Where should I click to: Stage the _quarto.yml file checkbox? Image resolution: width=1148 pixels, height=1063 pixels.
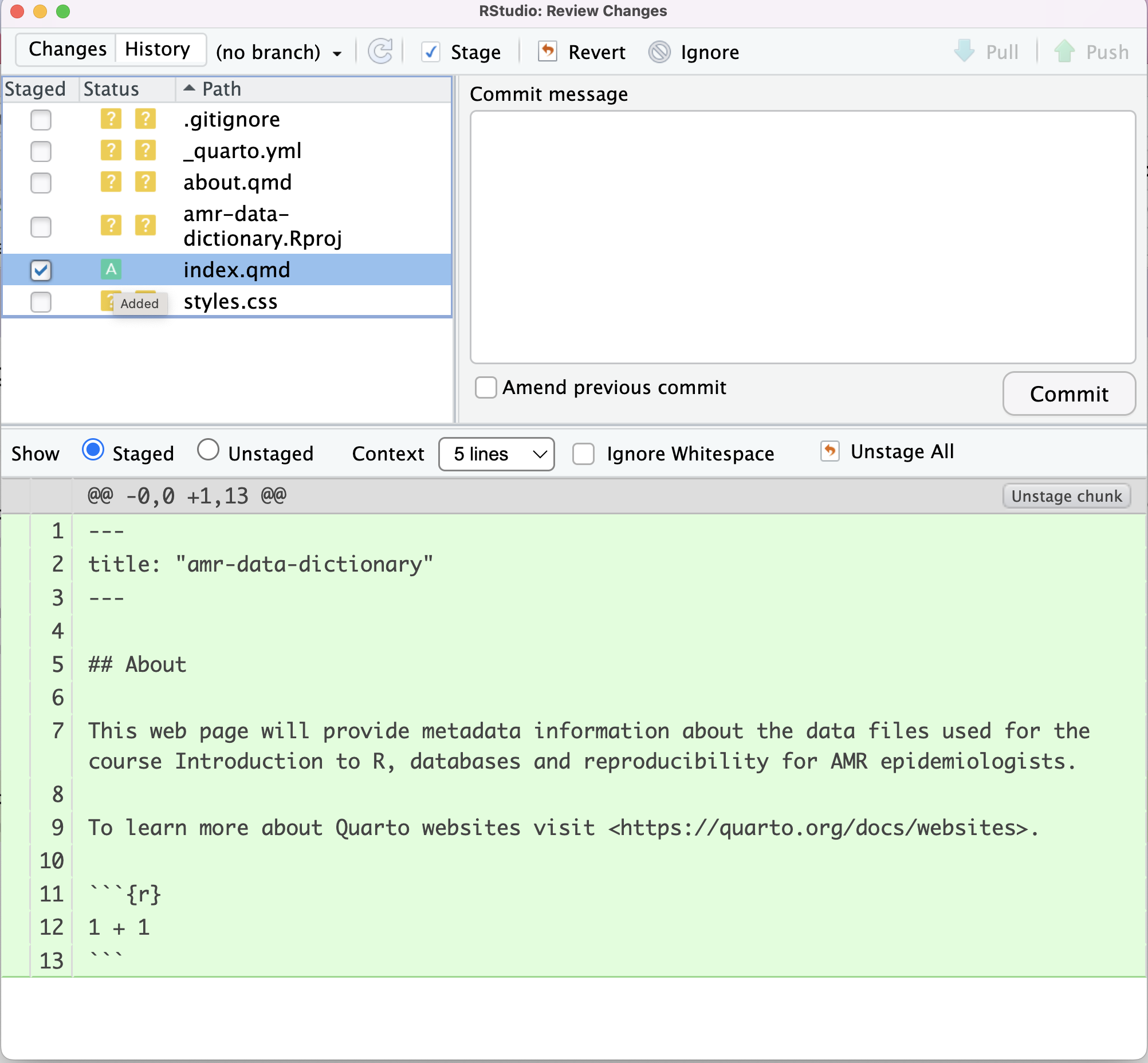click(41, 151)
